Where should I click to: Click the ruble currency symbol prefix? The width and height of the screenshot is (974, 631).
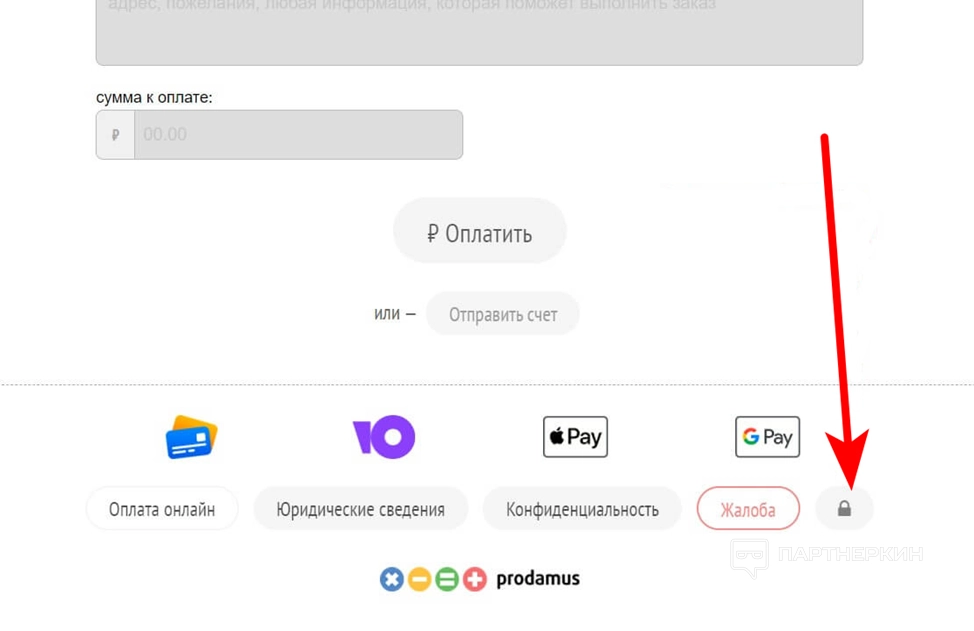(x=116, y=134)
